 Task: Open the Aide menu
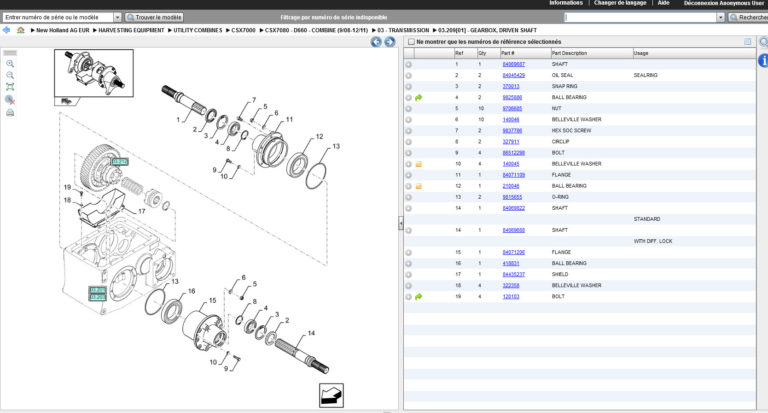click(x=663, y=3)
